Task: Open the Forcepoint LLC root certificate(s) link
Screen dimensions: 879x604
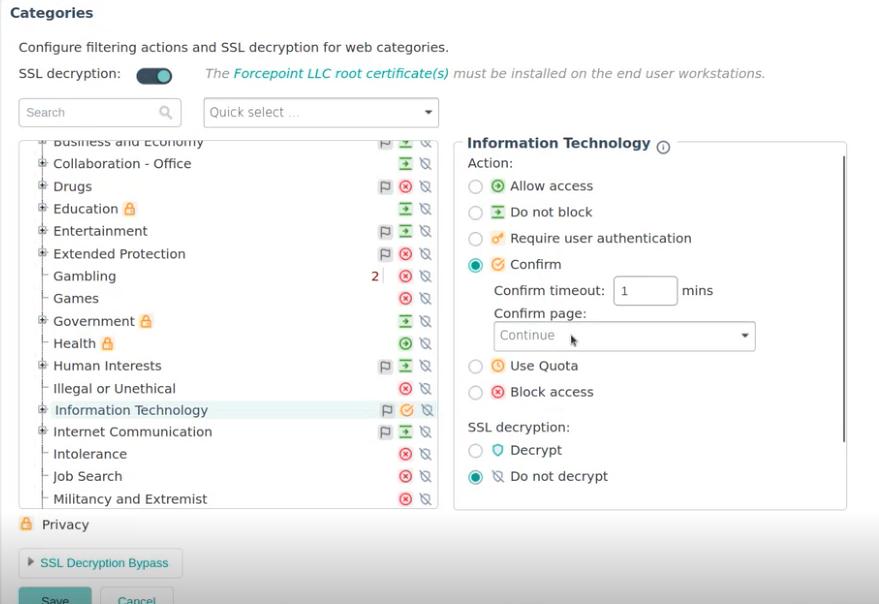Action: point(341,74)
